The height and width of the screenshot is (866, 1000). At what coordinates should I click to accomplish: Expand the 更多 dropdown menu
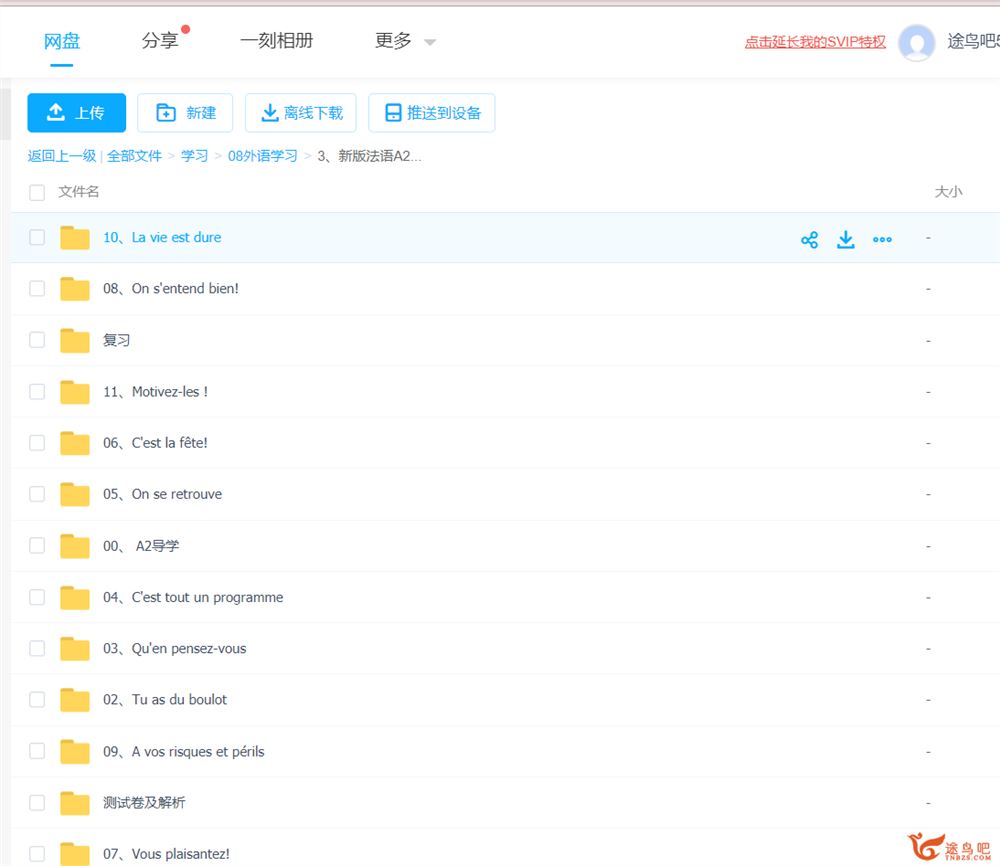(x=405, y=41)
